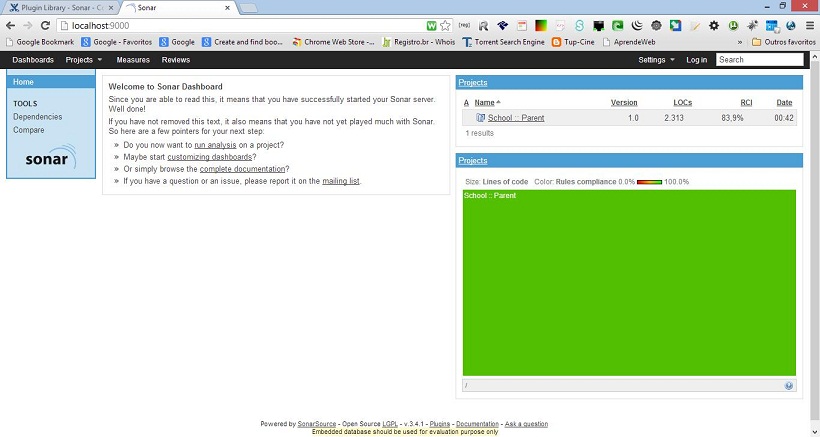Click the Projects heading of the treemap widget
The width and height of the screenshot is (820, 437).
pyautogui.click(x=473, y=160)
